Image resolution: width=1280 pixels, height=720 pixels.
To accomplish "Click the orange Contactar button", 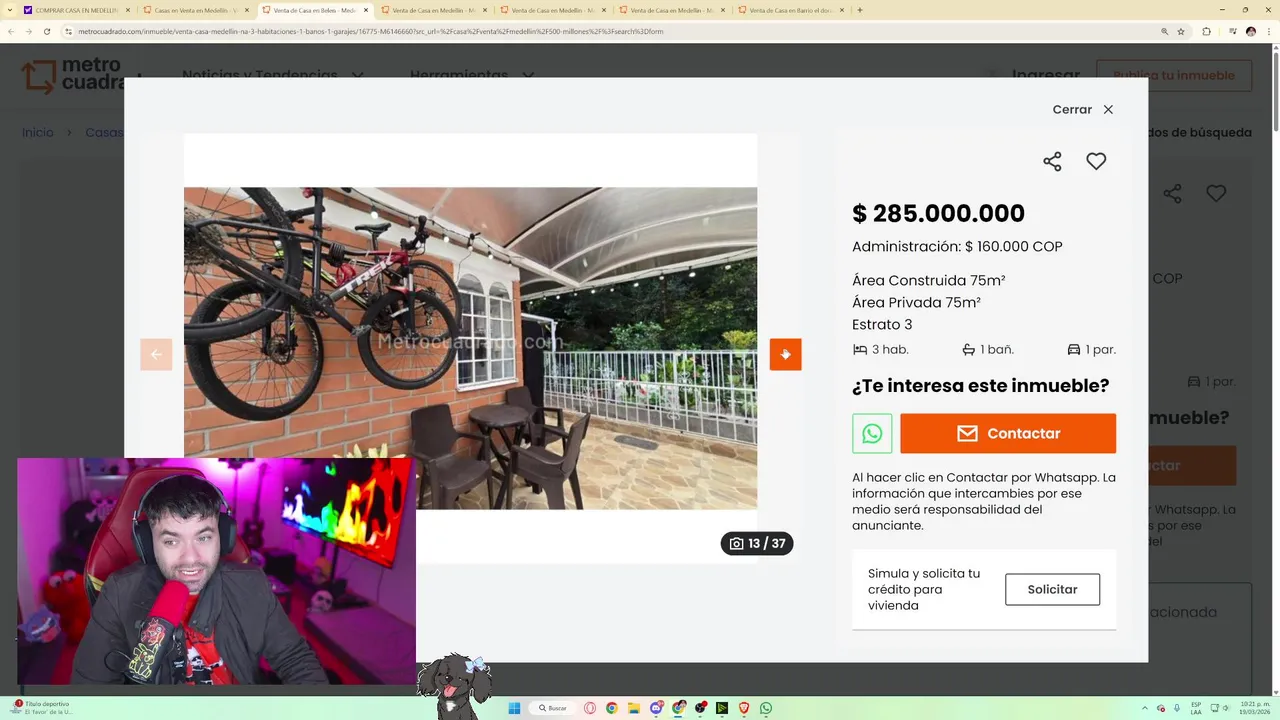I will pyautogui.click(x=1008, y=434).
